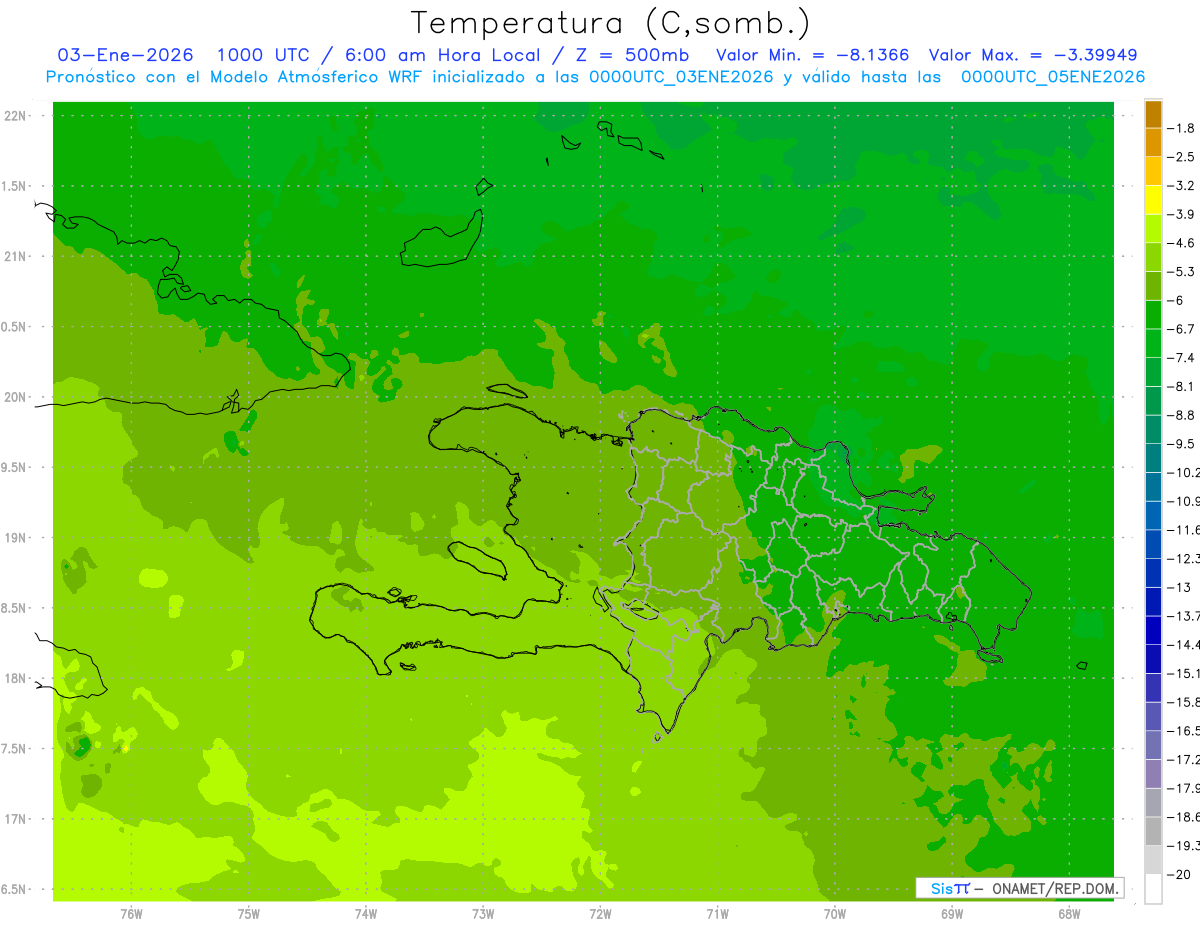This screenshot has height=927, width=1200.
Task: Click the '17N' latitude label
Action: click(x=16, y=819)
